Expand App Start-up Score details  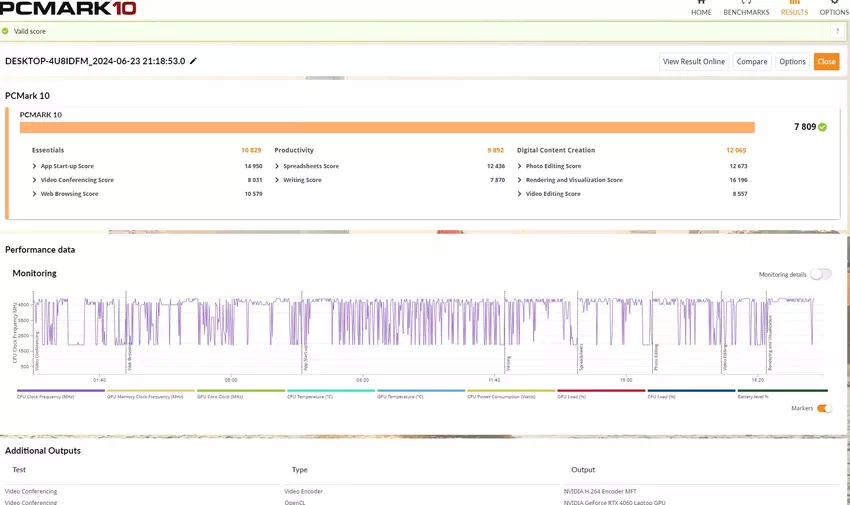click(x=35, y=166)
